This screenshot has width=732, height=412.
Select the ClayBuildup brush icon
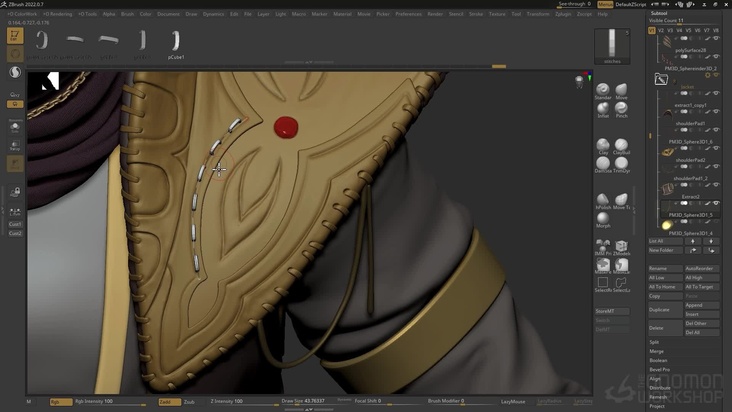(x=621, y=144)
